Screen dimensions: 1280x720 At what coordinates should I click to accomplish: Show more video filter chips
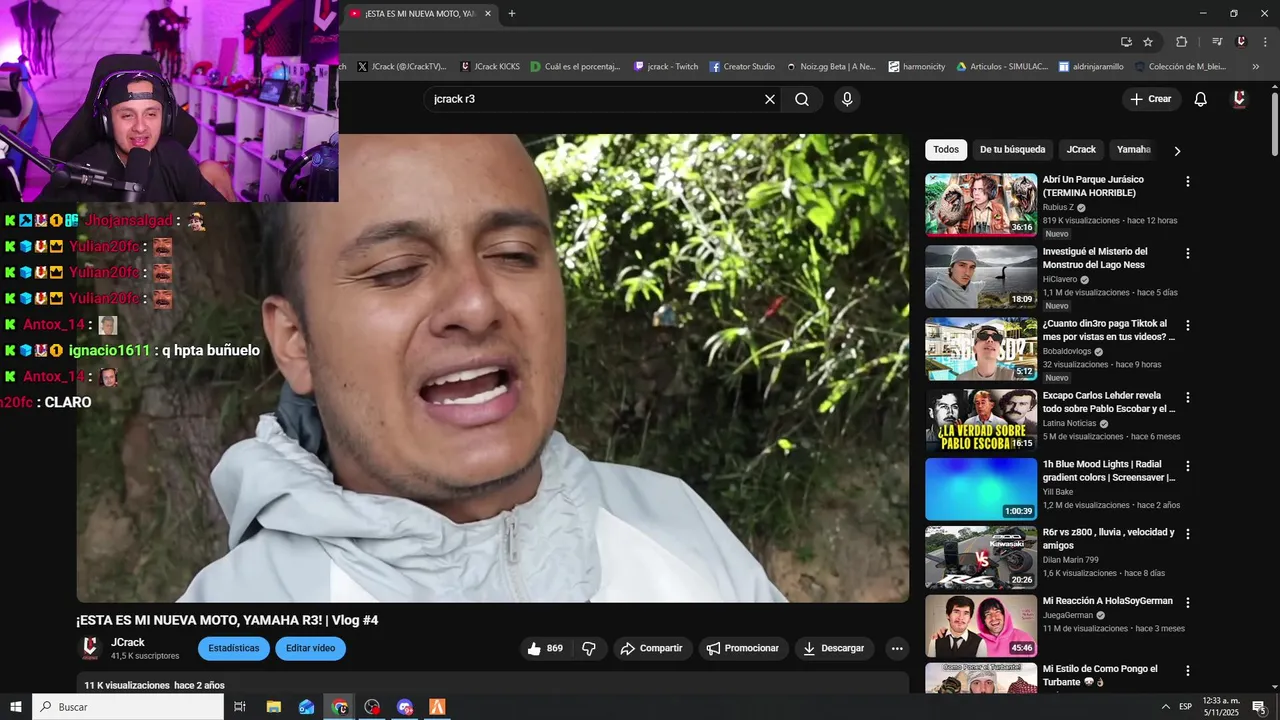(1177, 151)
